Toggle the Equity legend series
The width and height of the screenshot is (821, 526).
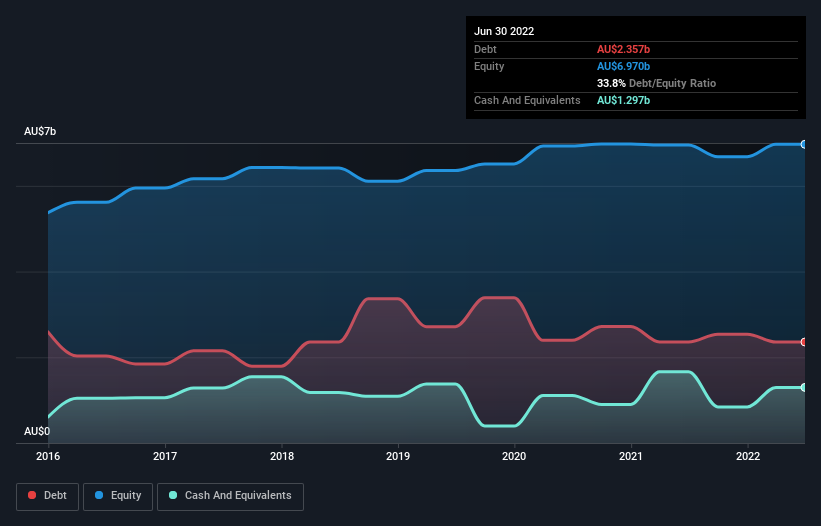tap(118, 496)
